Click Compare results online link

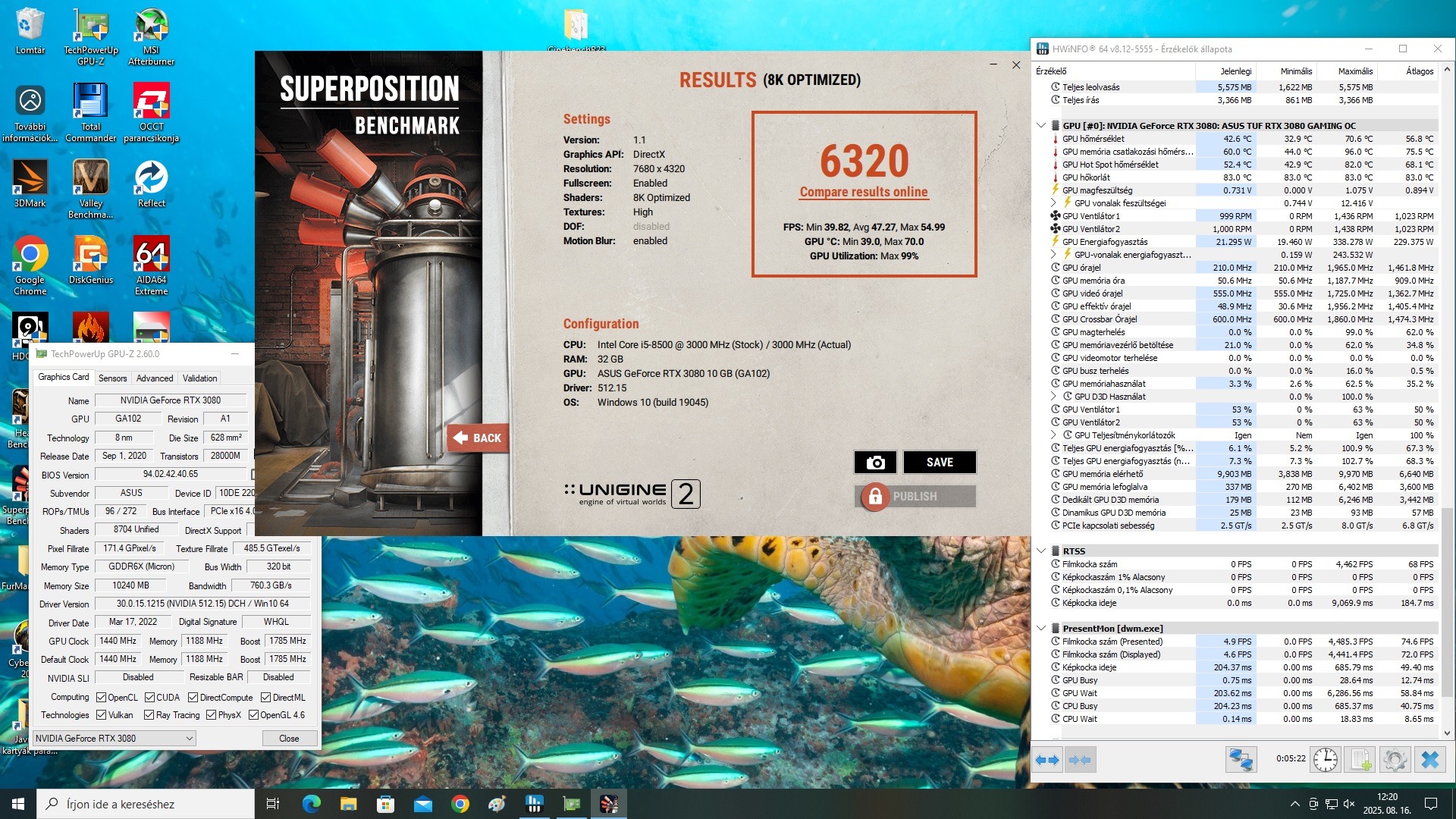pos(863,192)
